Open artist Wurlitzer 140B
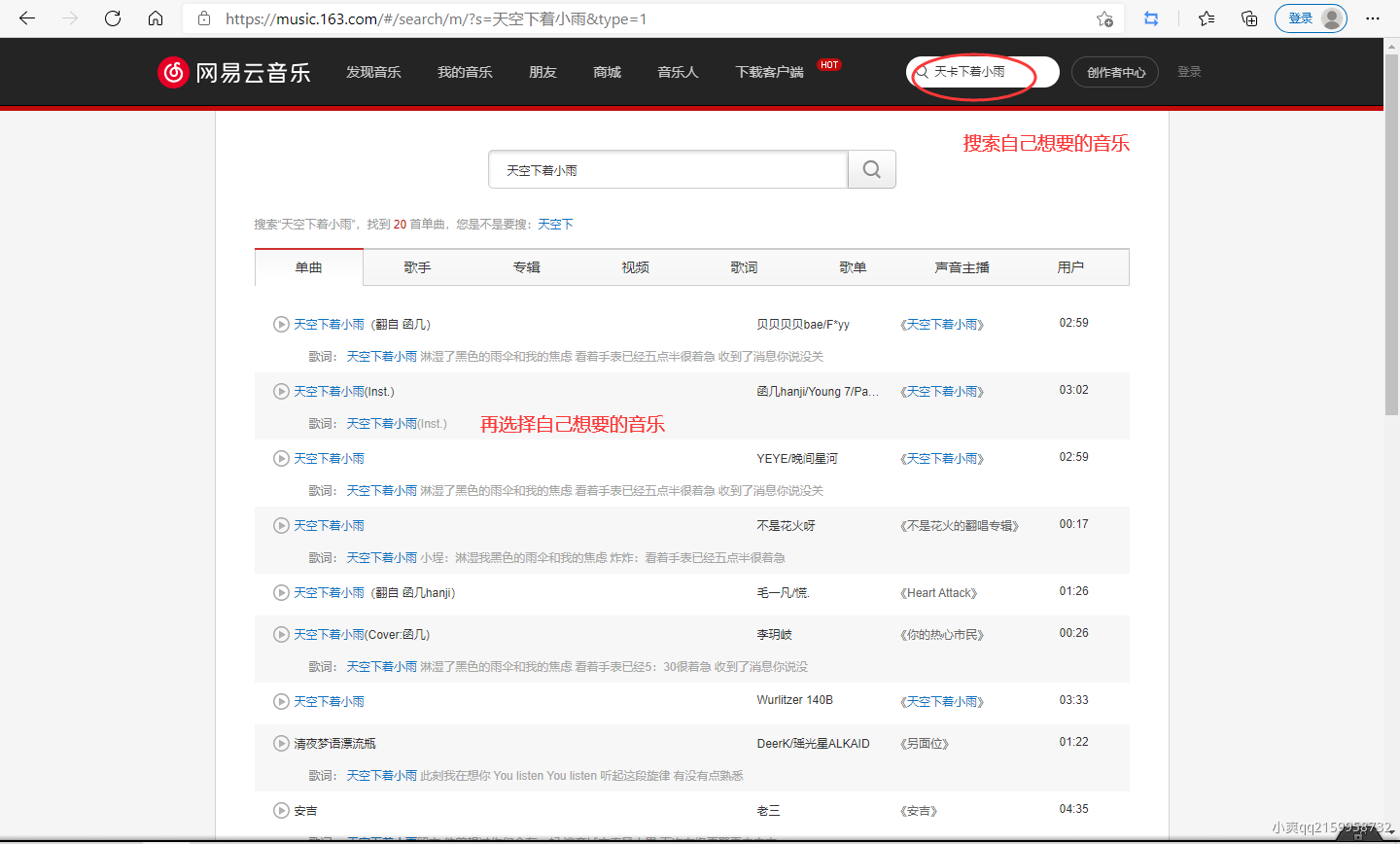The height and width of the screenshot is (844, 1400). (x=794, y=700)
